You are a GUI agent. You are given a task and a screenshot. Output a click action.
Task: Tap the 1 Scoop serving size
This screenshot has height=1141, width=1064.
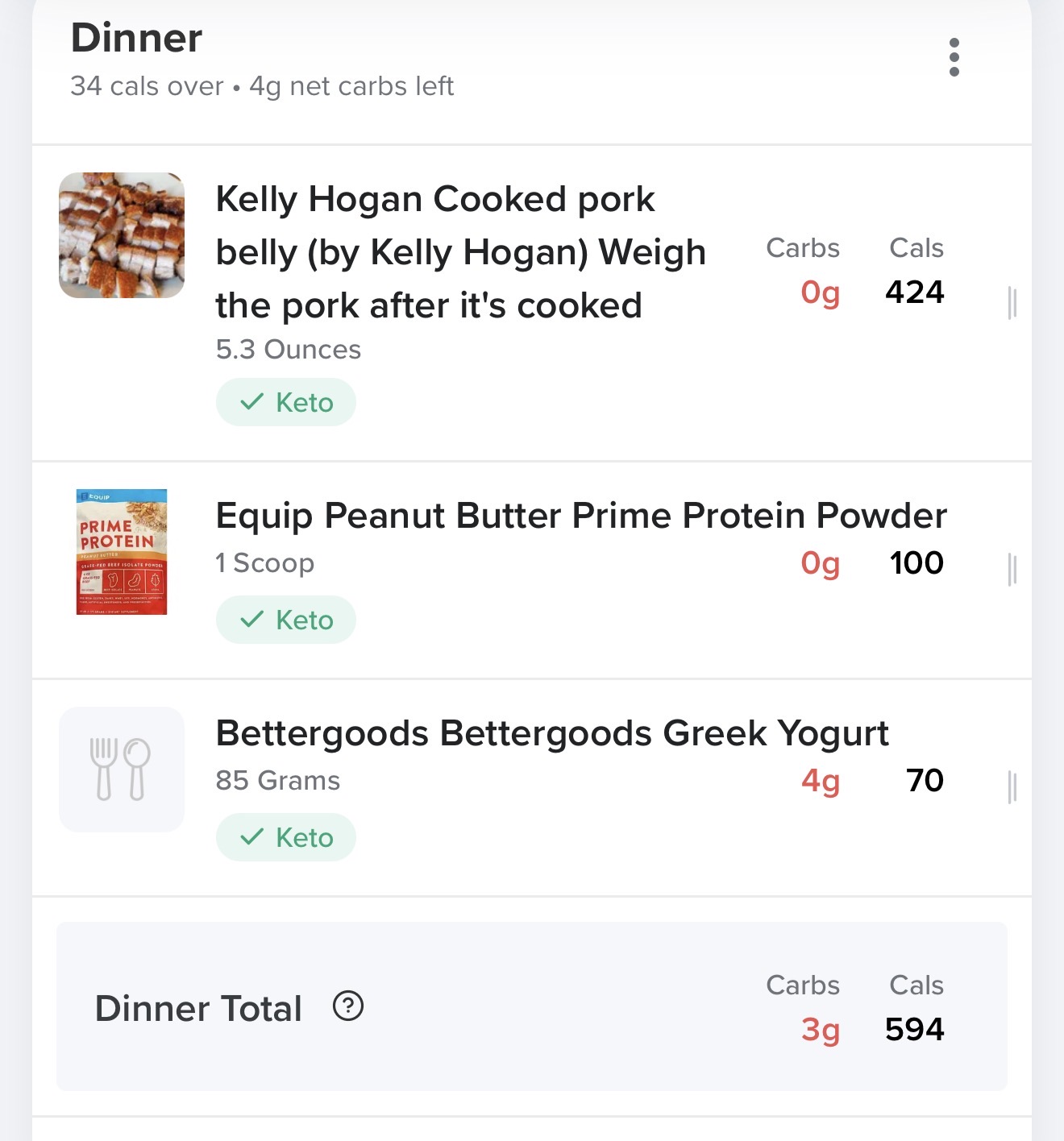pyautogui.click(x=265, y=563)
